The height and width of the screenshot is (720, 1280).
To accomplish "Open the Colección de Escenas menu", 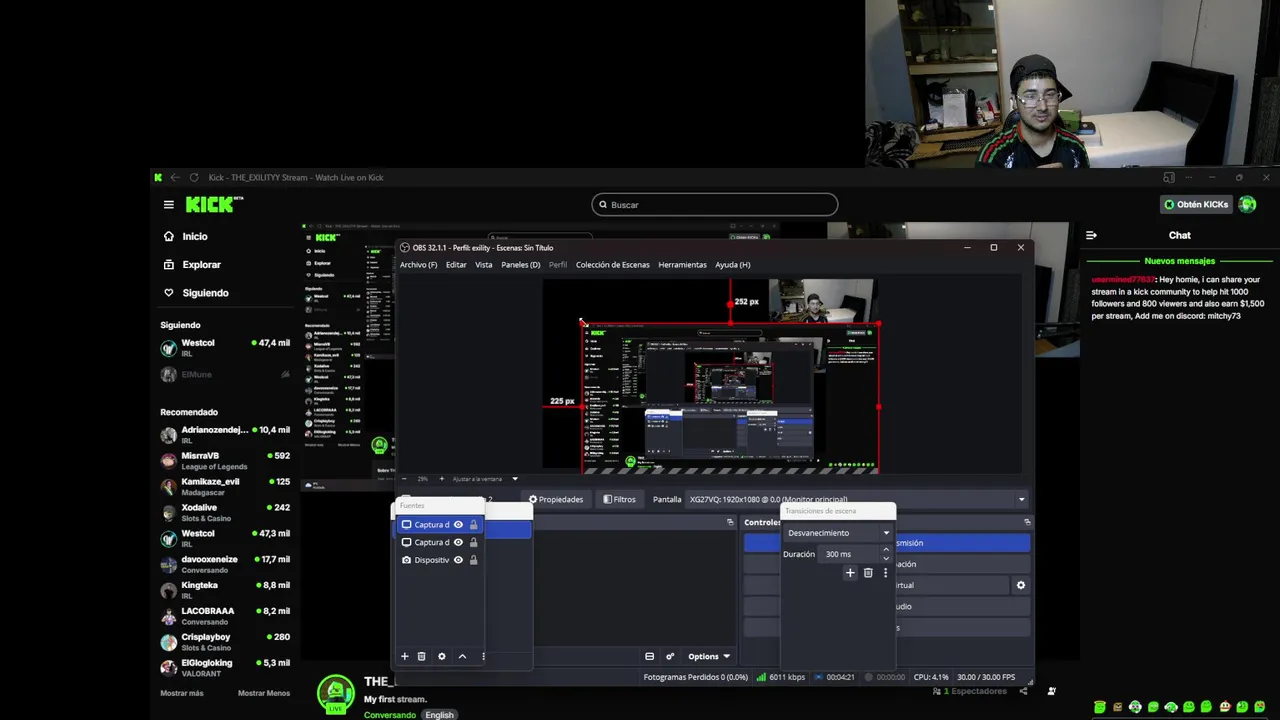I will 612,264.
